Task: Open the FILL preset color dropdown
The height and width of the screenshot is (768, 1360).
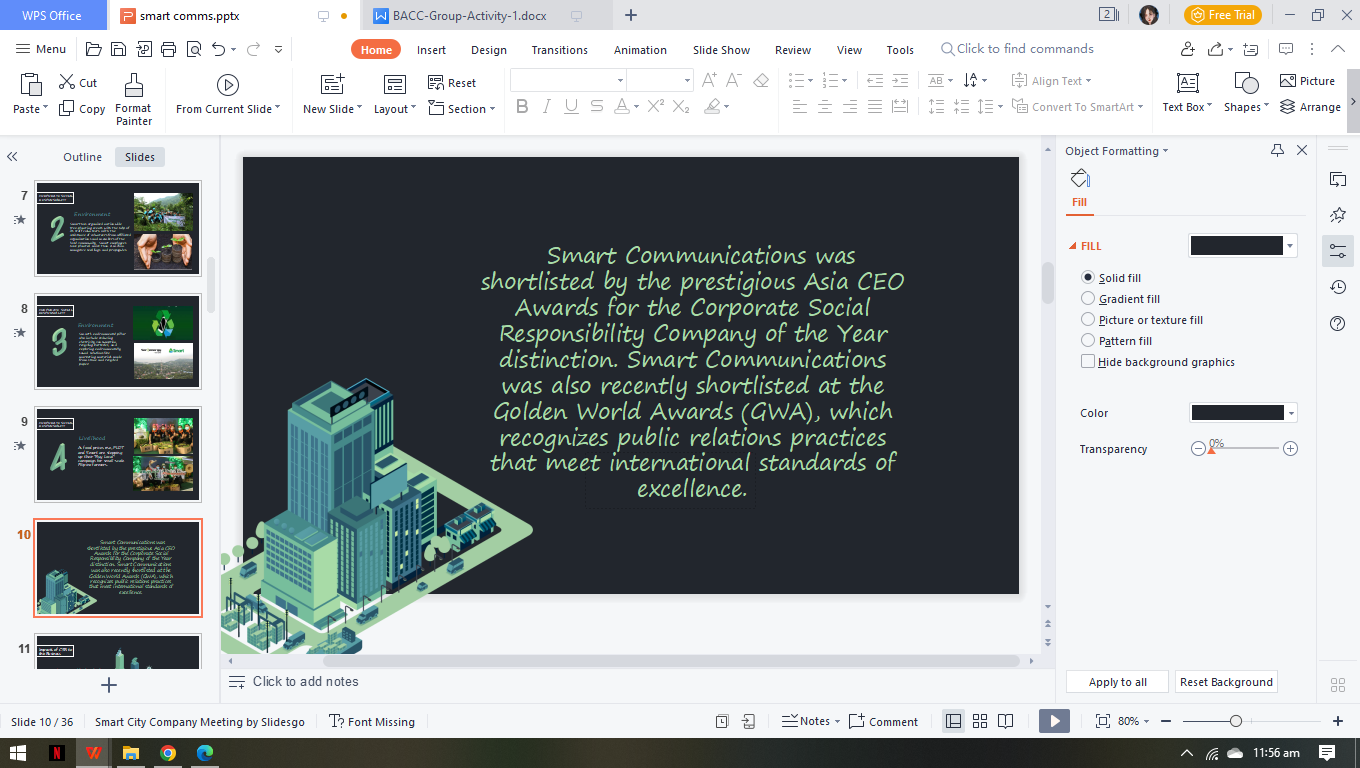Action: (x=1290, y=246)
